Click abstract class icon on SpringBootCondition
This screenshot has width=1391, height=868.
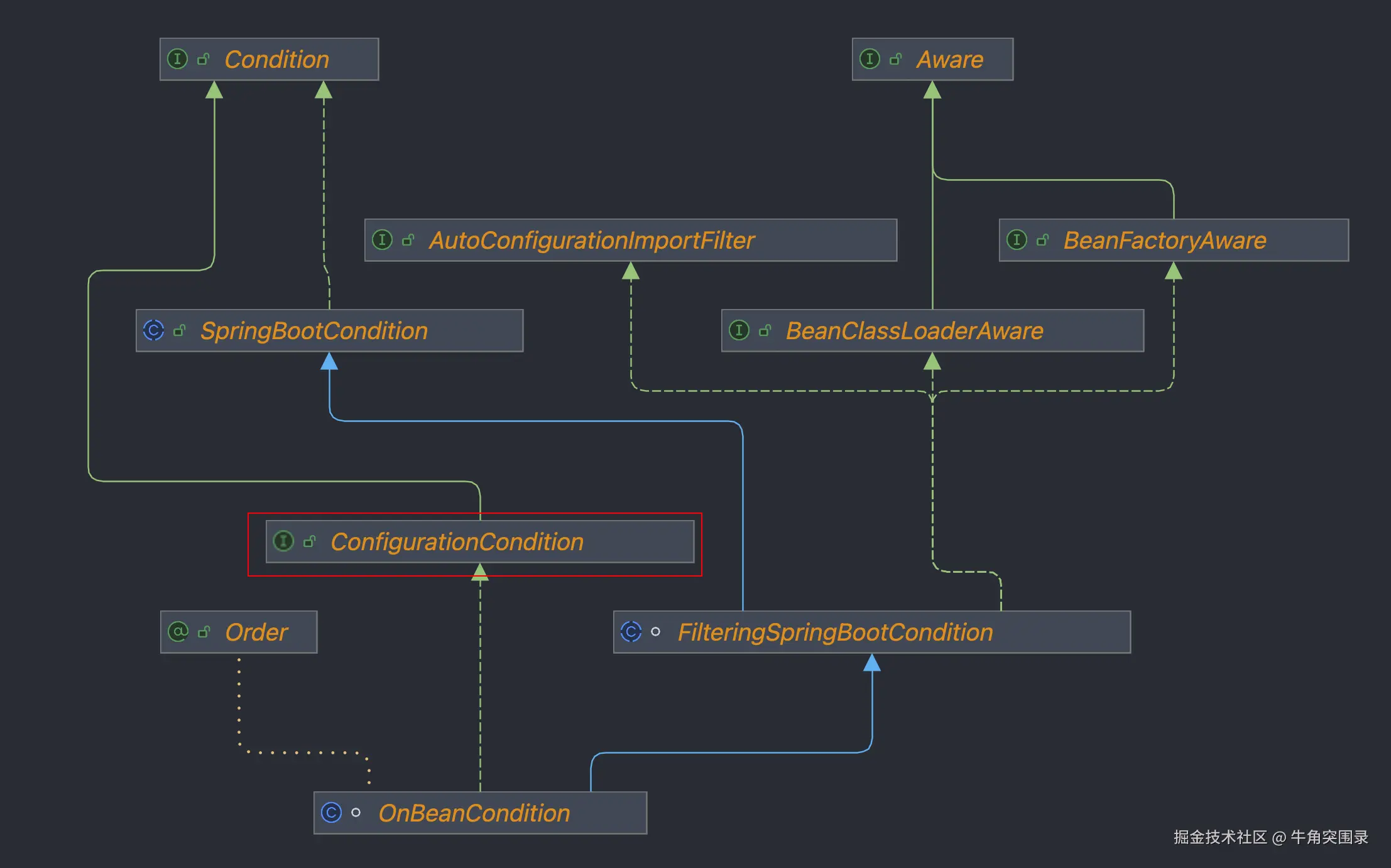(153, 330)
